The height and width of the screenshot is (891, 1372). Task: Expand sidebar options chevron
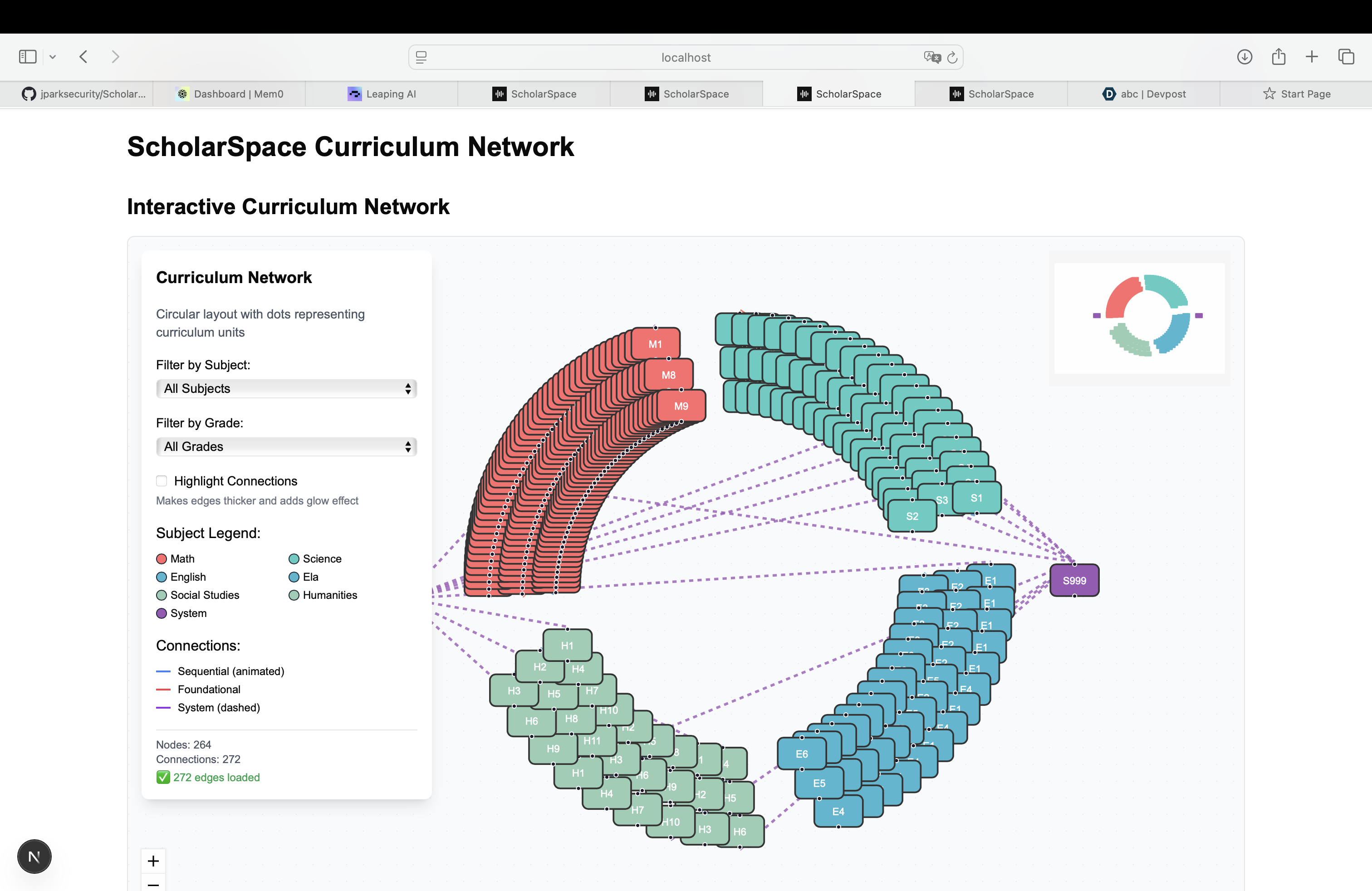click(53, 56)
